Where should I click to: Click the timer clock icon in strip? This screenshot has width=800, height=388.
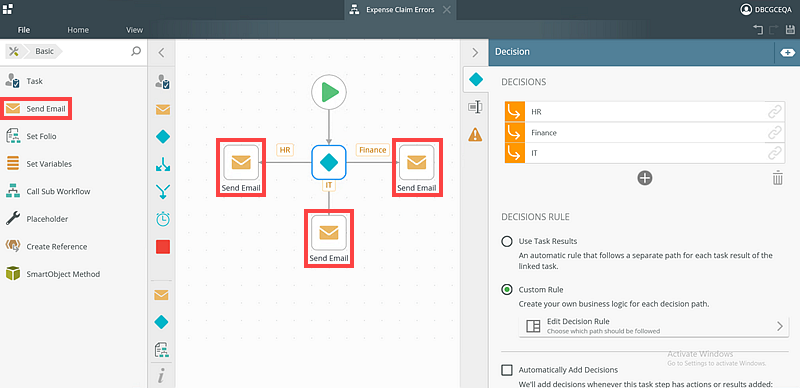click(162, 220)
